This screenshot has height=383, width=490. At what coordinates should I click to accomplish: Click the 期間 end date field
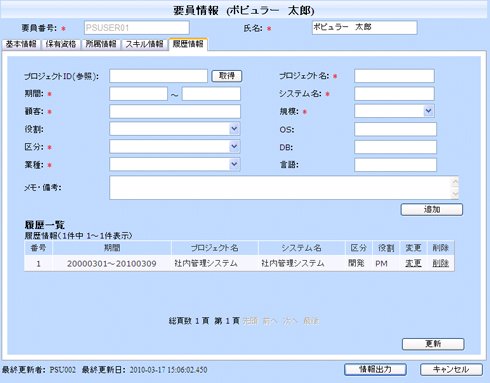click(x=211, y=94)
